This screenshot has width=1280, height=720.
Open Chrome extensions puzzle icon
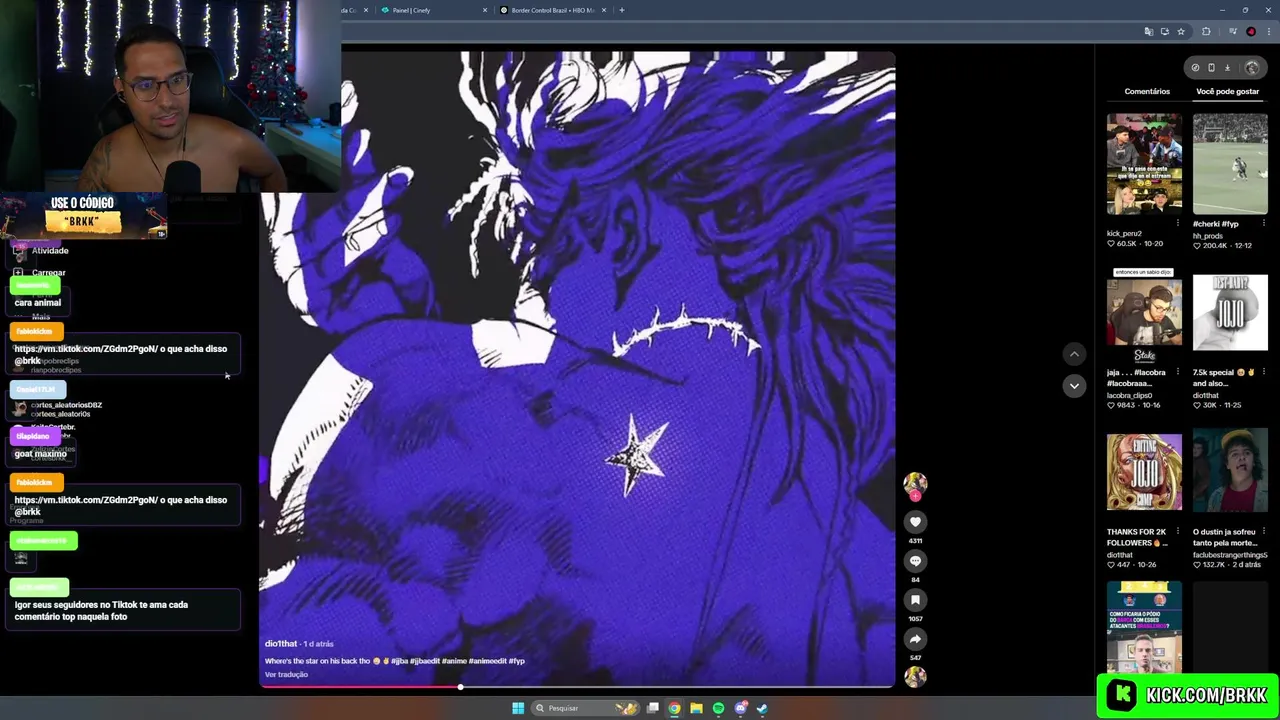pyautogui.click(x=1206, y=32)
